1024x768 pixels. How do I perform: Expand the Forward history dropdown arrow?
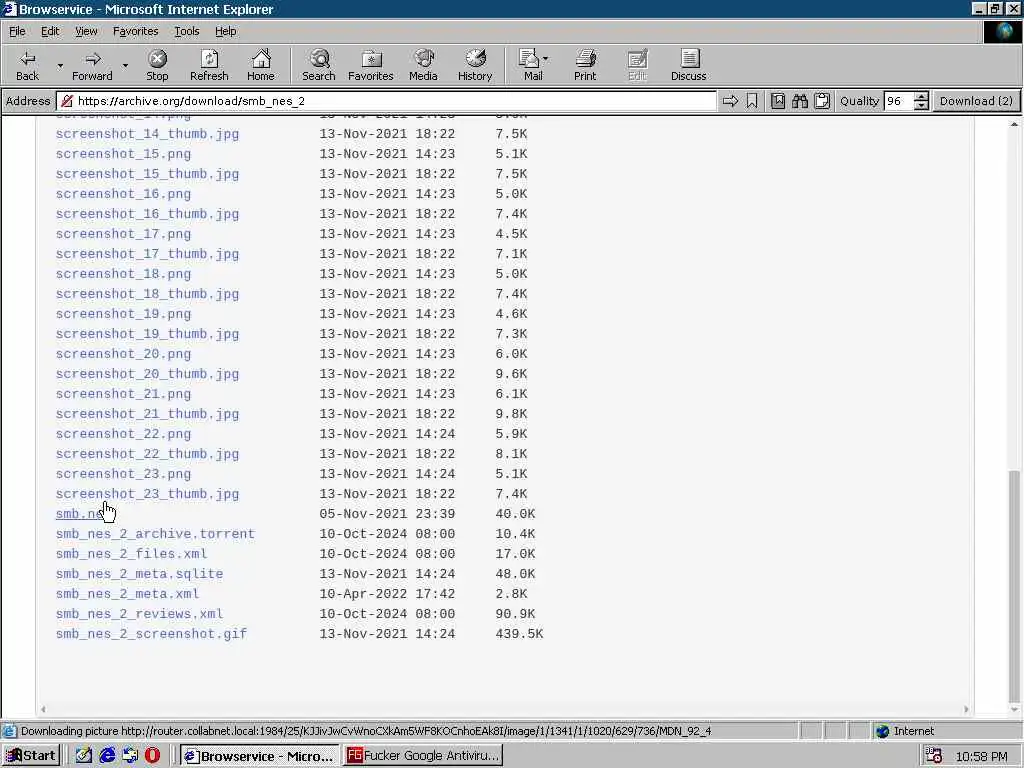pyautogui.click(x=125, y=65)
